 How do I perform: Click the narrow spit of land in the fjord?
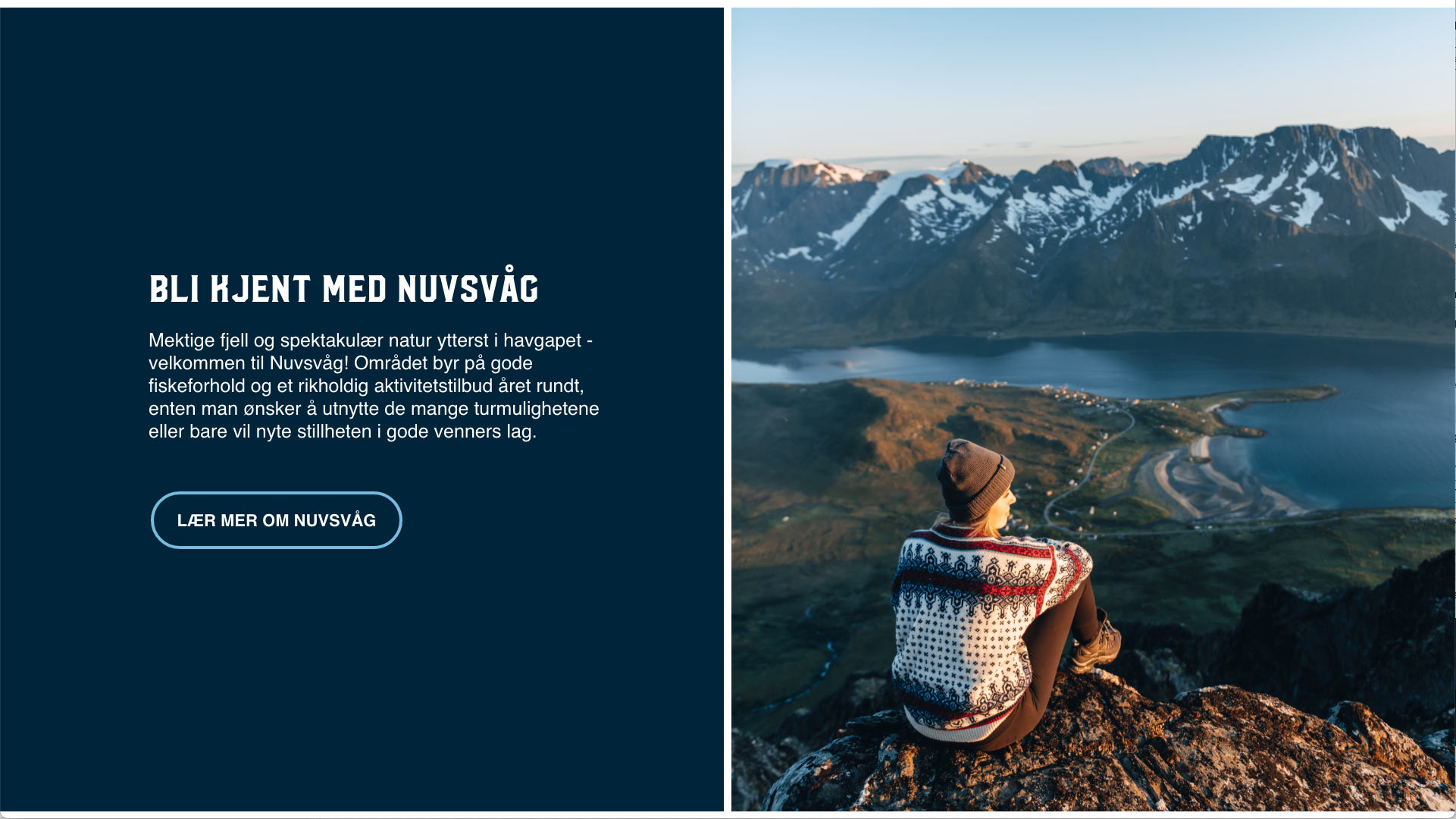pyautogui.click(x=1273, y=396)
